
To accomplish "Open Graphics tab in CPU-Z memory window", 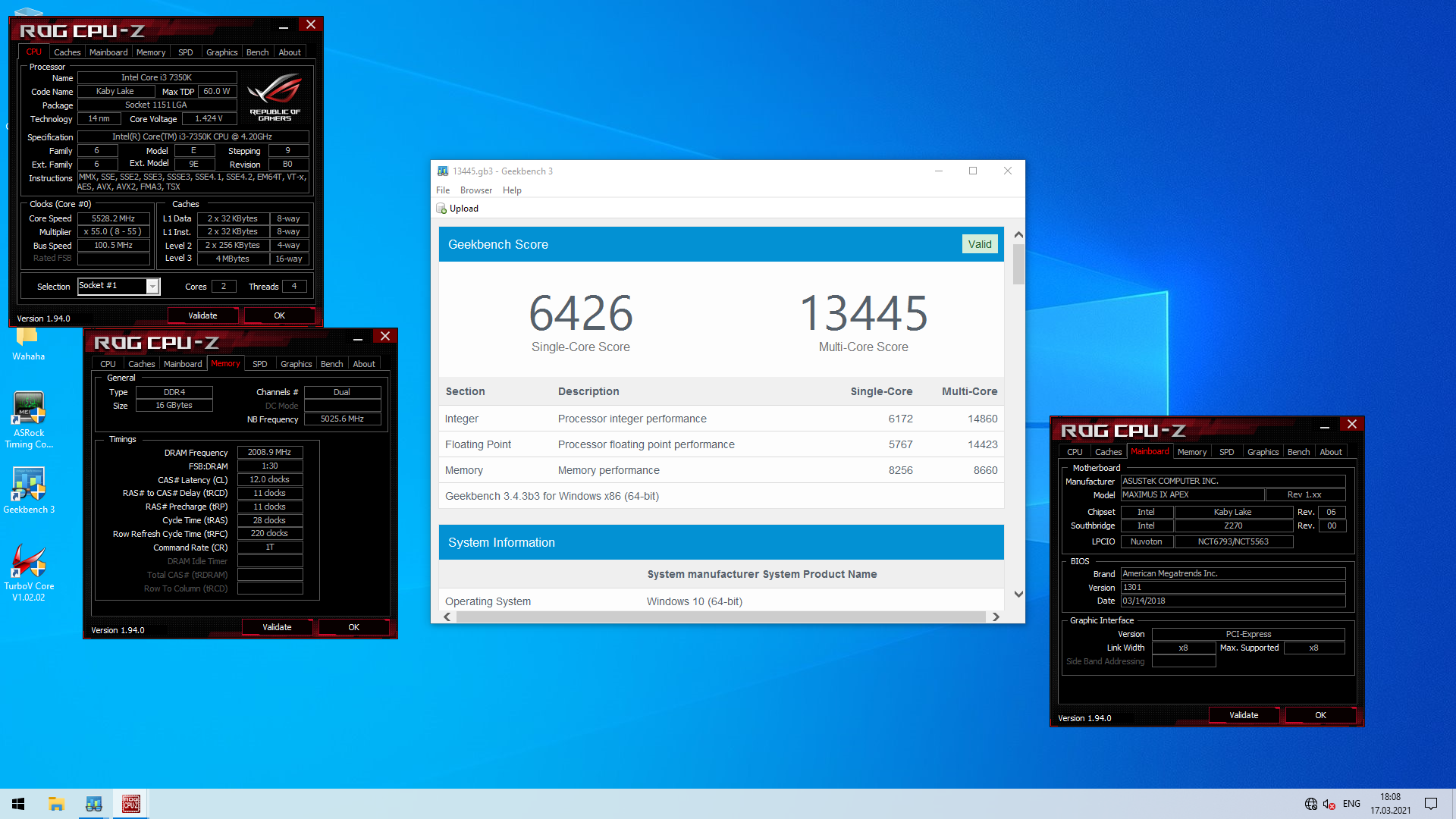I will point(296,364).
